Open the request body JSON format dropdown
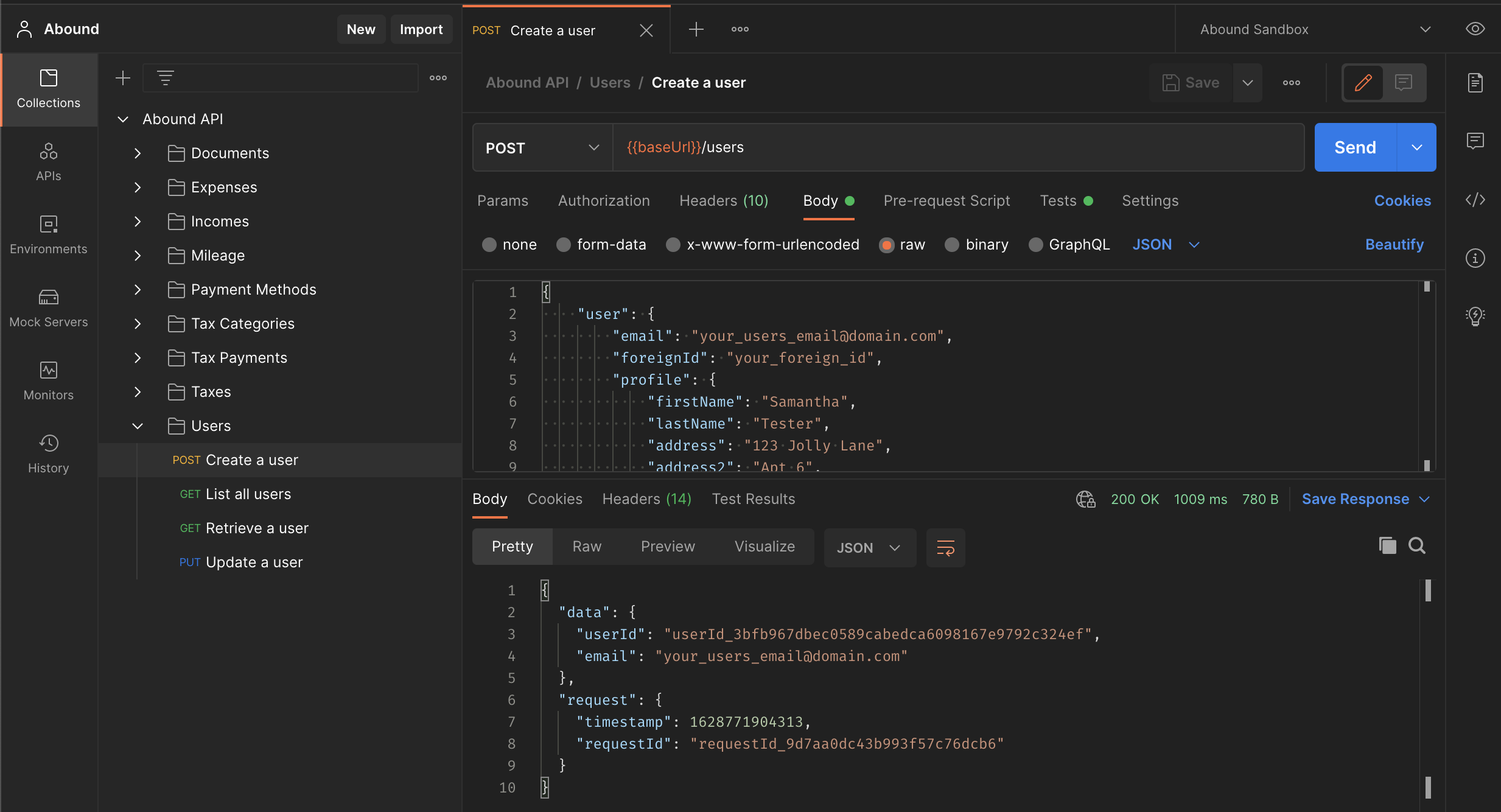This screenshot has width=1501, height=812. tap(1166, 245)
